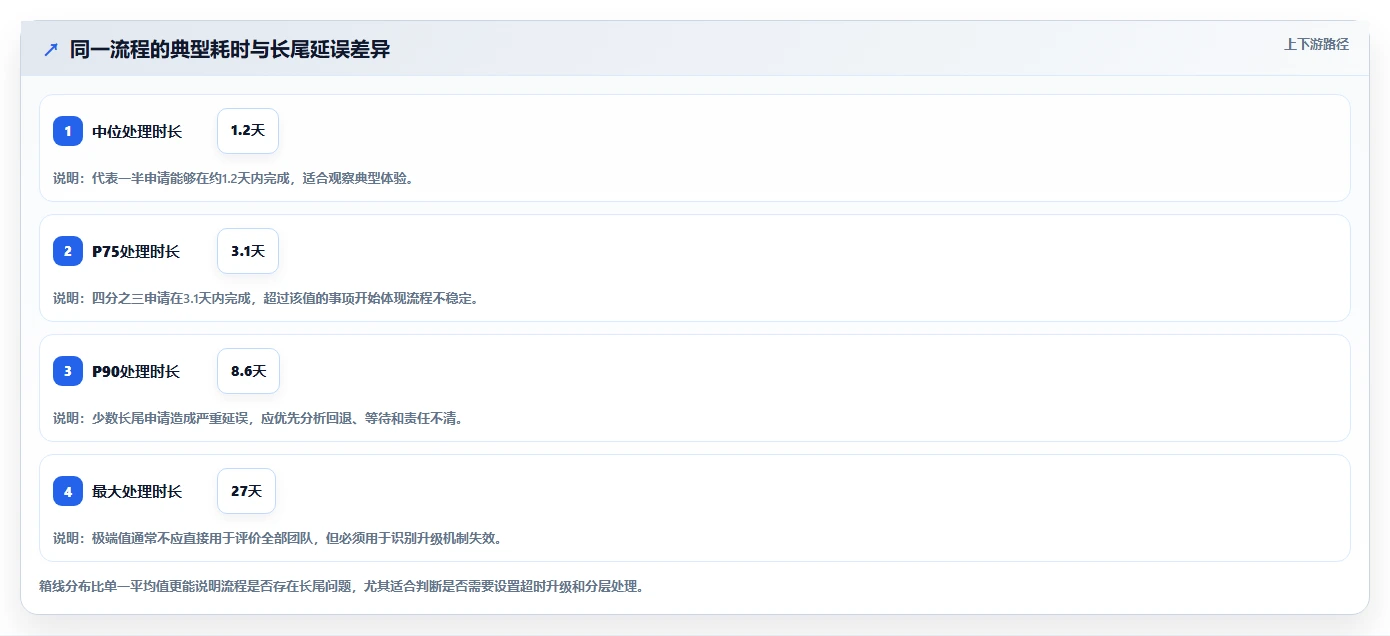Viewport: 1390px width, 636px height.
Task: Click the footer text starting 箱线分布比单一平均值
Action: pyautogui.click(x=341, y=586)
